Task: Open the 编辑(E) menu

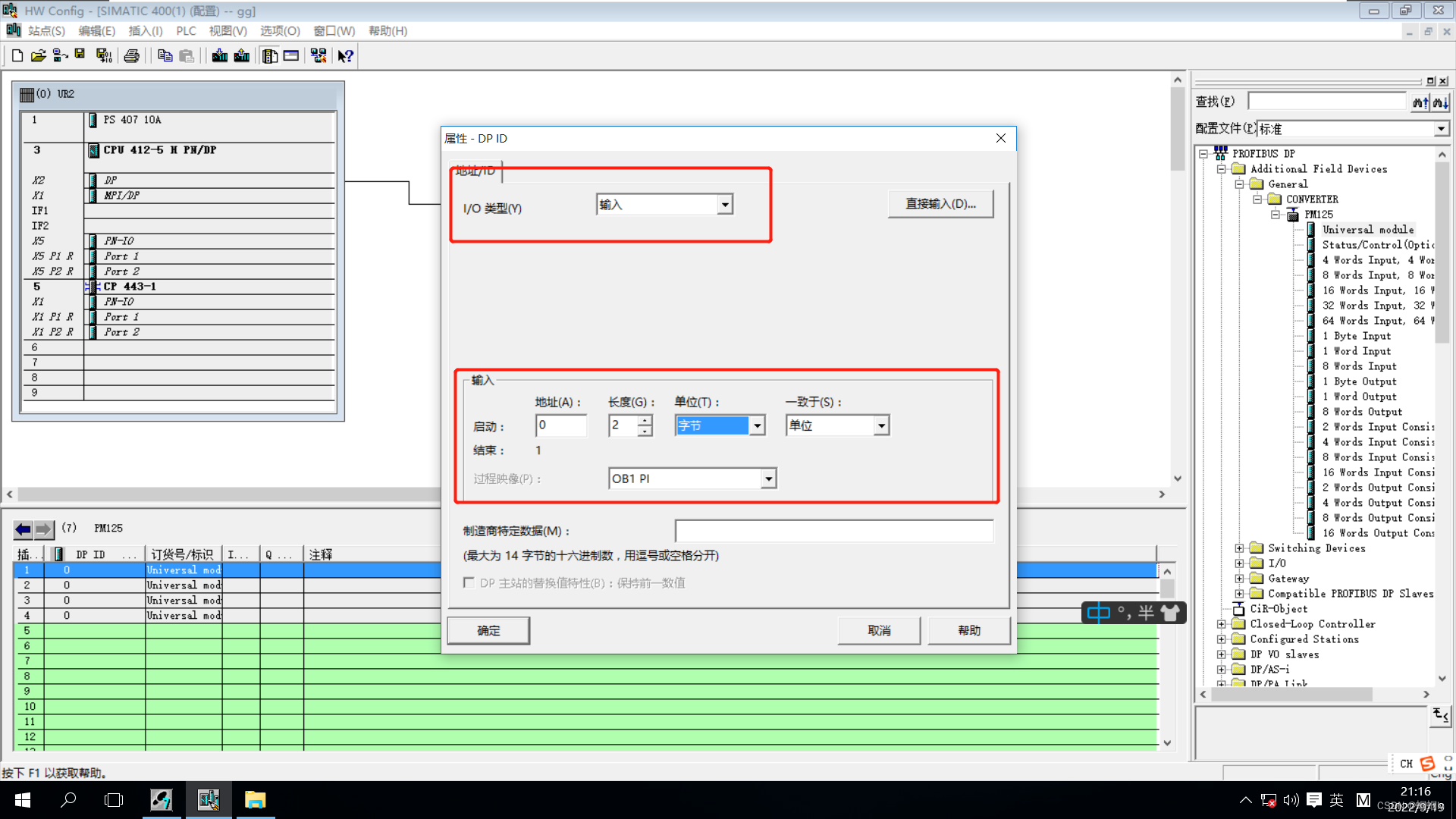Action: (x=97, y=31)
